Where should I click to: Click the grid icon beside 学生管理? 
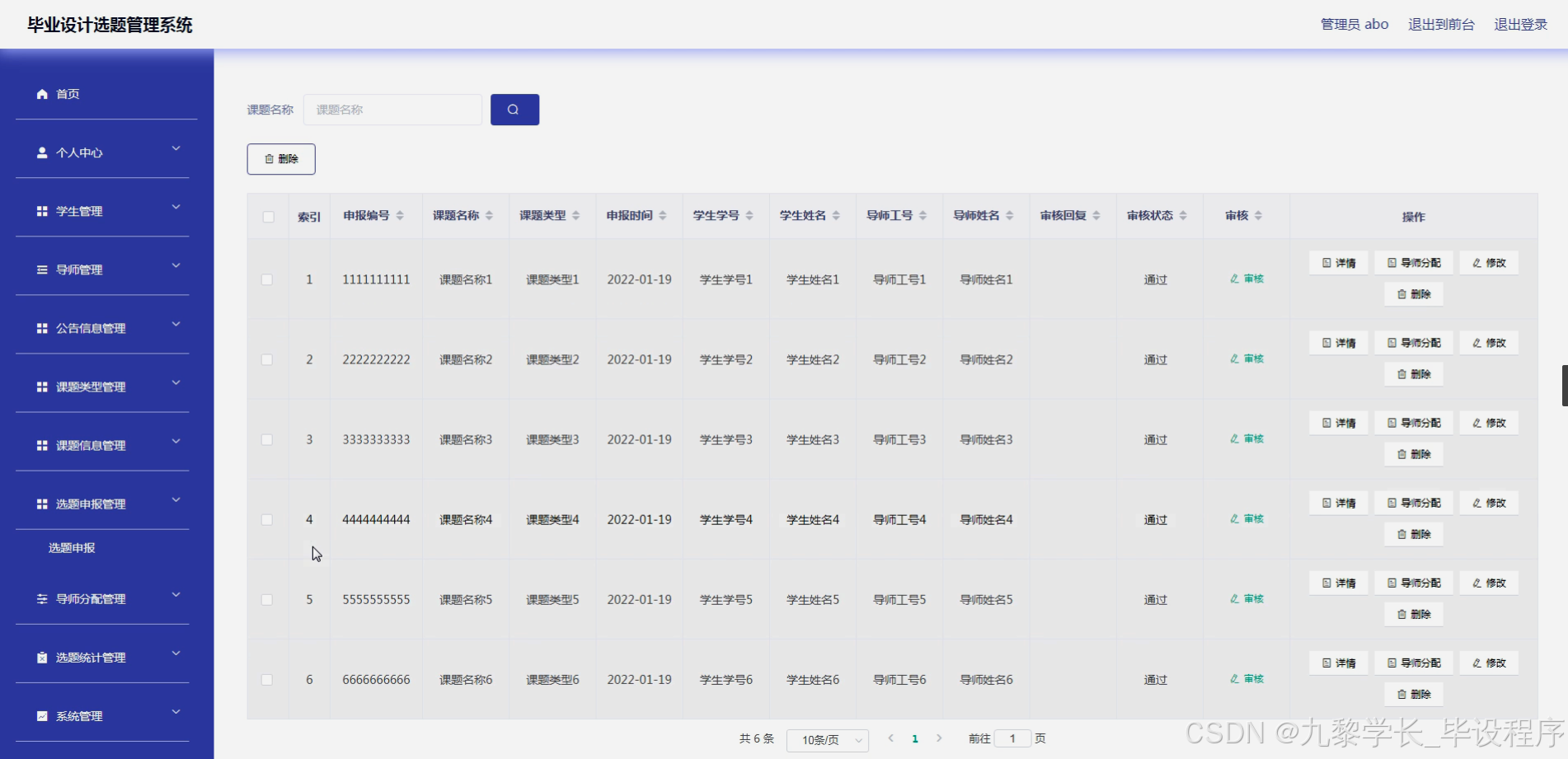tap(42, 211)
